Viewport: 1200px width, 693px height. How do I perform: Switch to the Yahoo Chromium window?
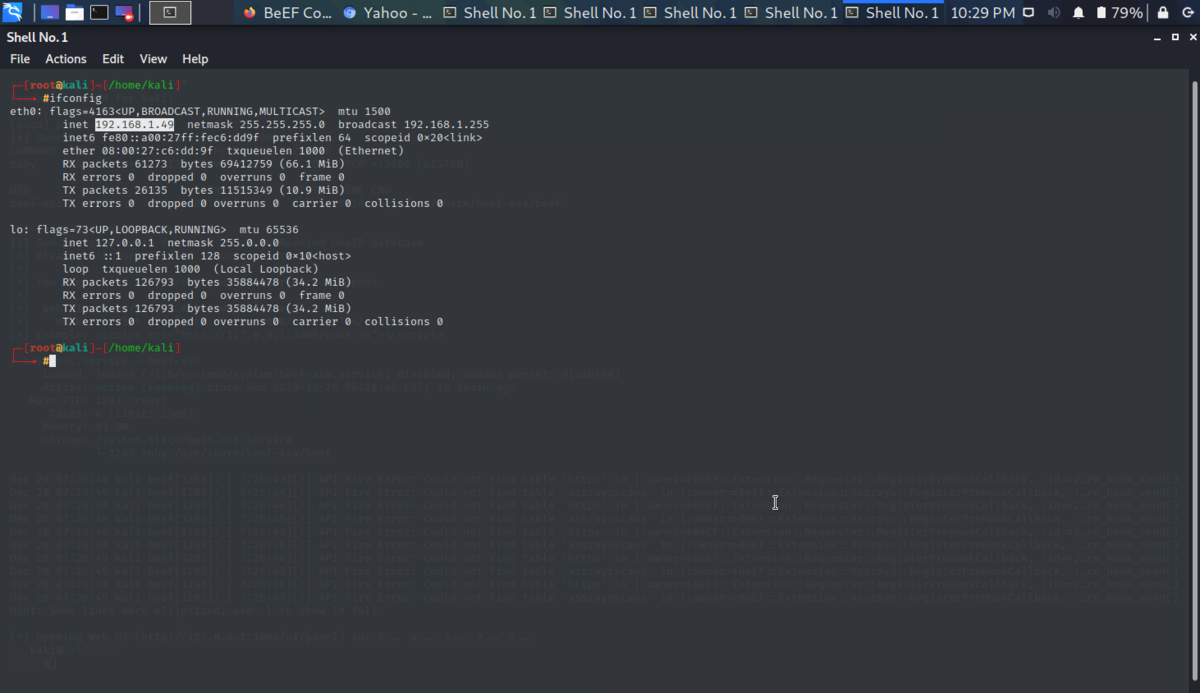pyautogui.click(x=387, y=13)
